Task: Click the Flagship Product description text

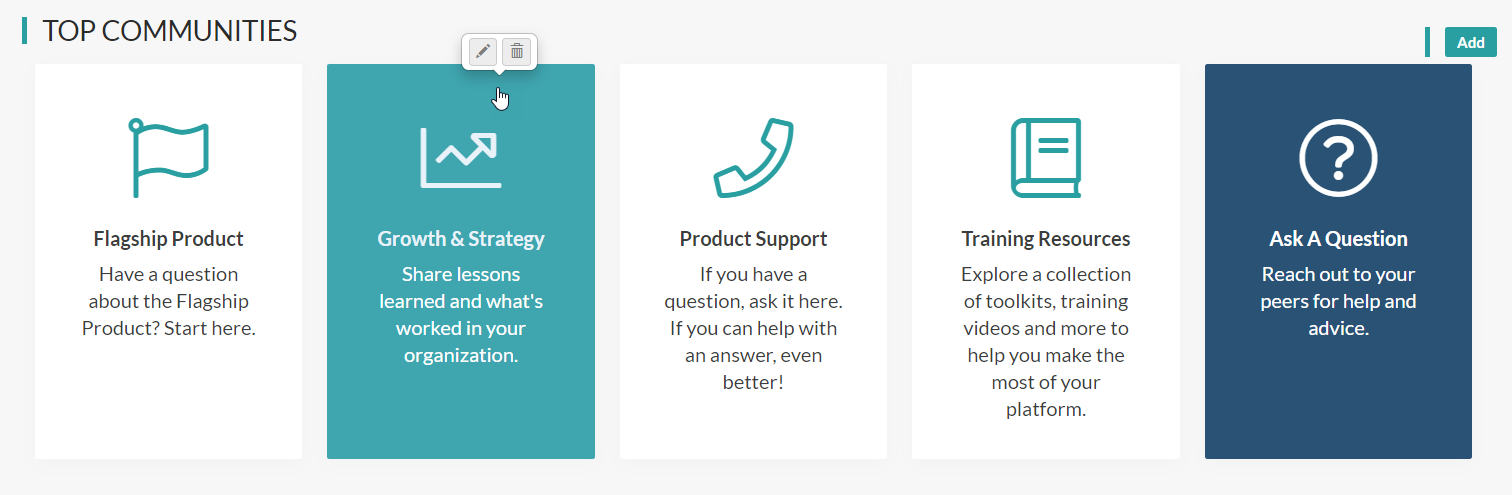Action: pos(168,301)
